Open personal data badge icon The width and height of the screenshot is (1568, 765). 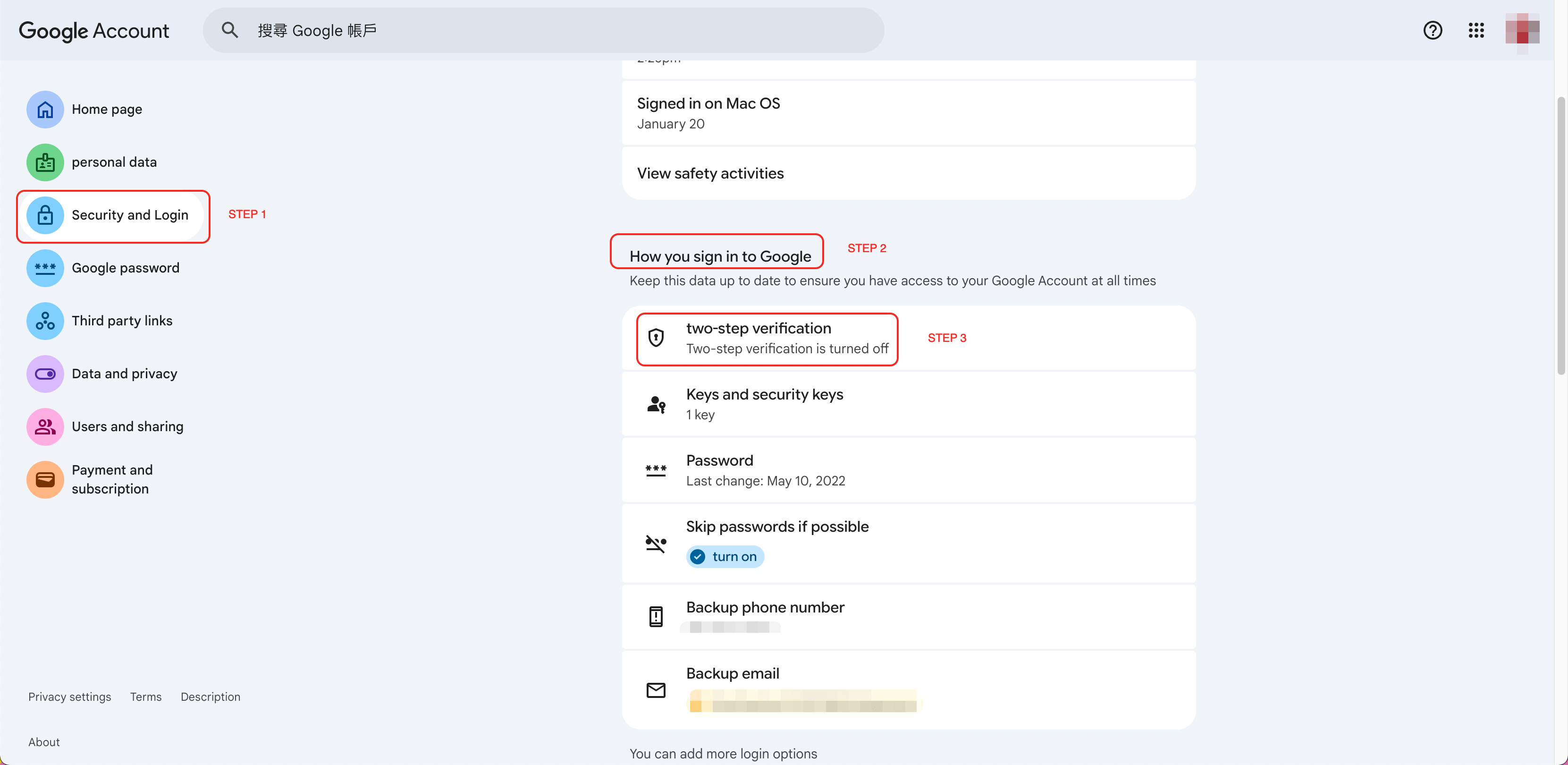coord(45,162)
